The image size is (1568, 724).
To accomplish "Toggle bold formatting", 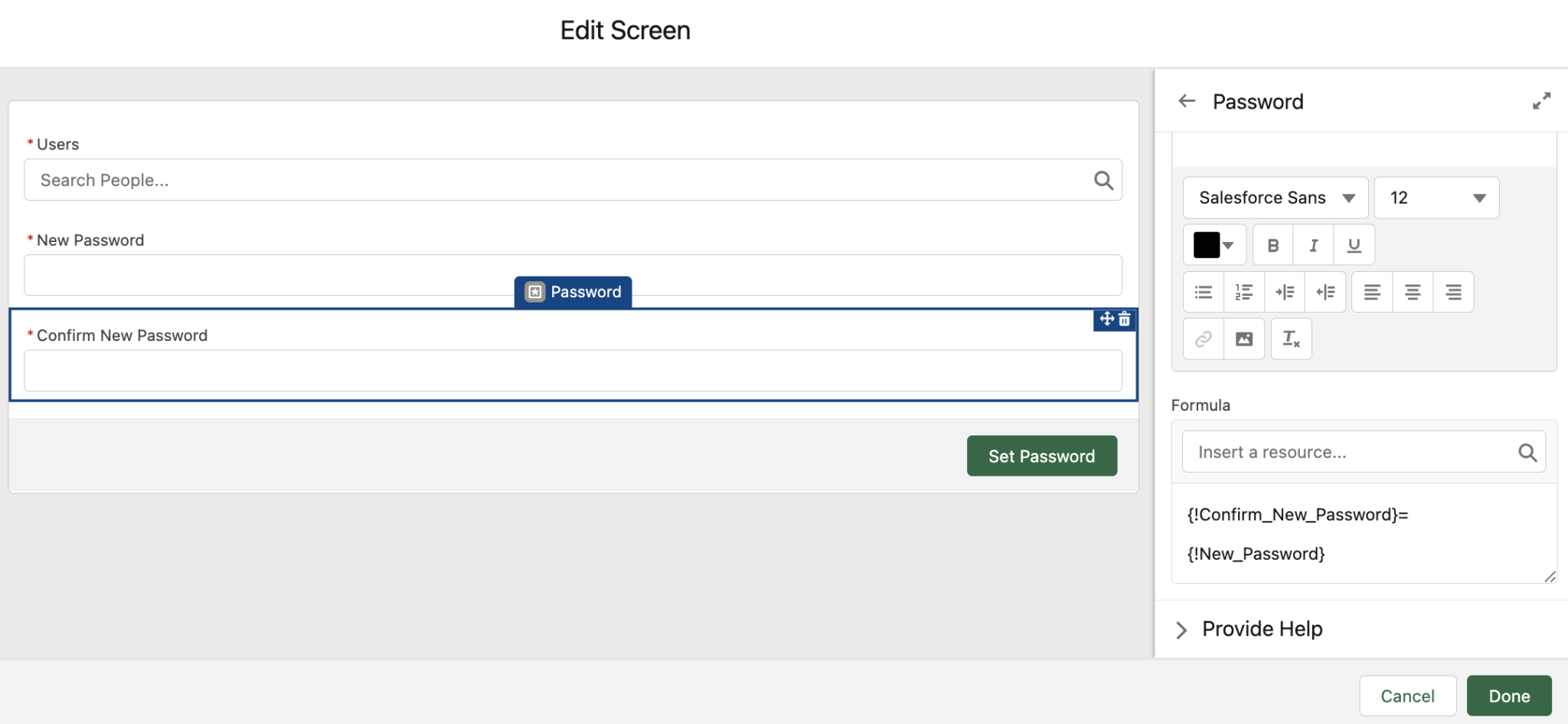I will [x=1272, y=244].
